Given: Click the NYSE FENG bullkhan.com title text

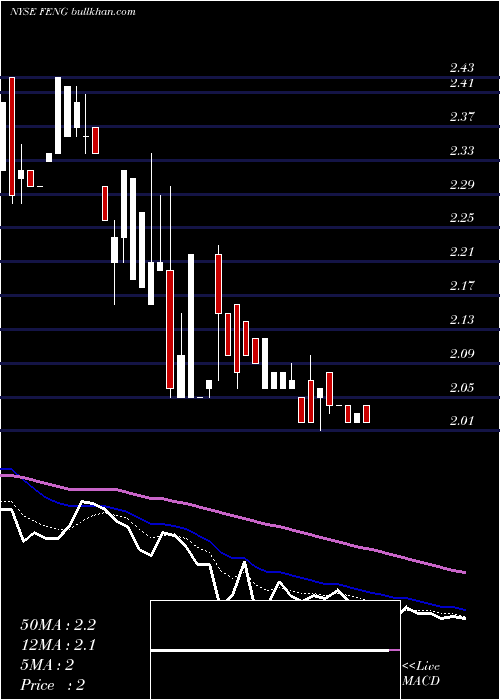Looking at the screenshot, I should [73, 12].
